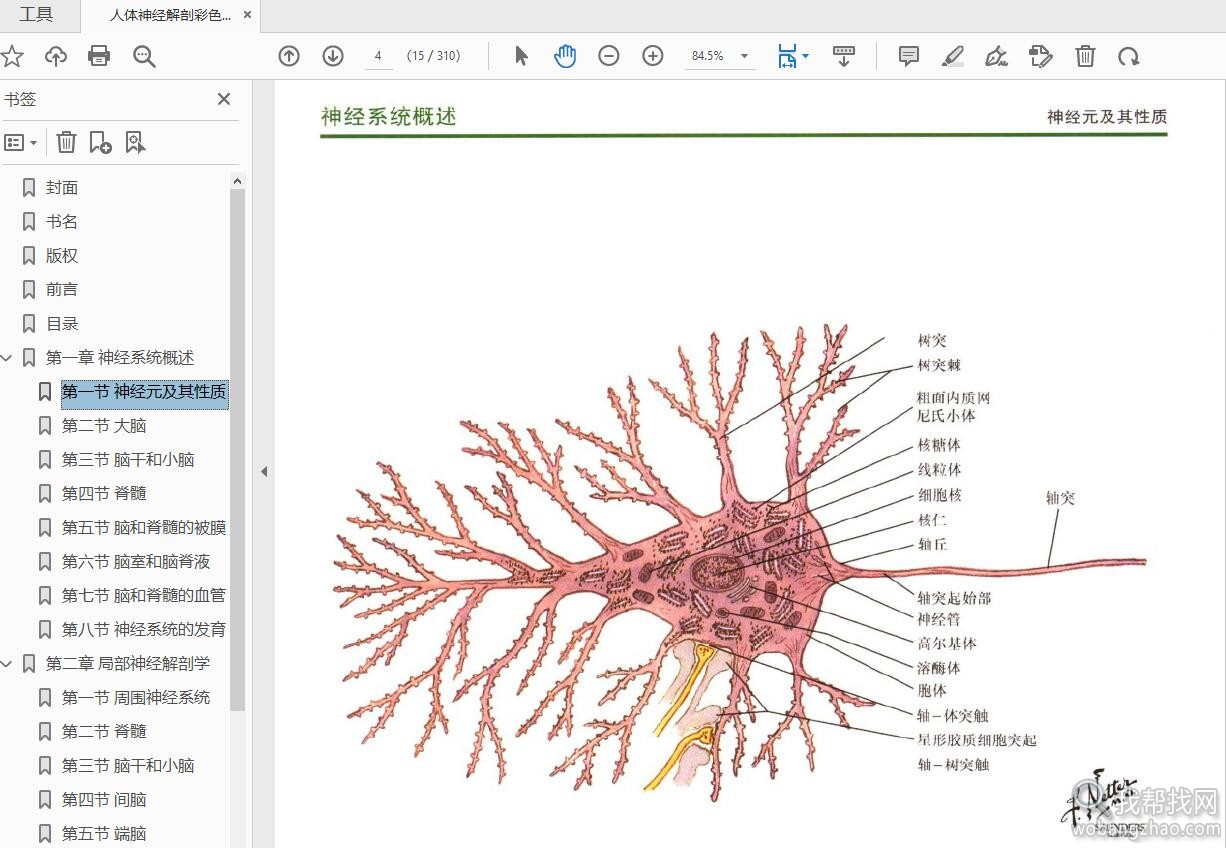Add new bookmark icon in panel
This screenshot has height=848, width=1226.
pyautogui.click(x=100, y=142)
